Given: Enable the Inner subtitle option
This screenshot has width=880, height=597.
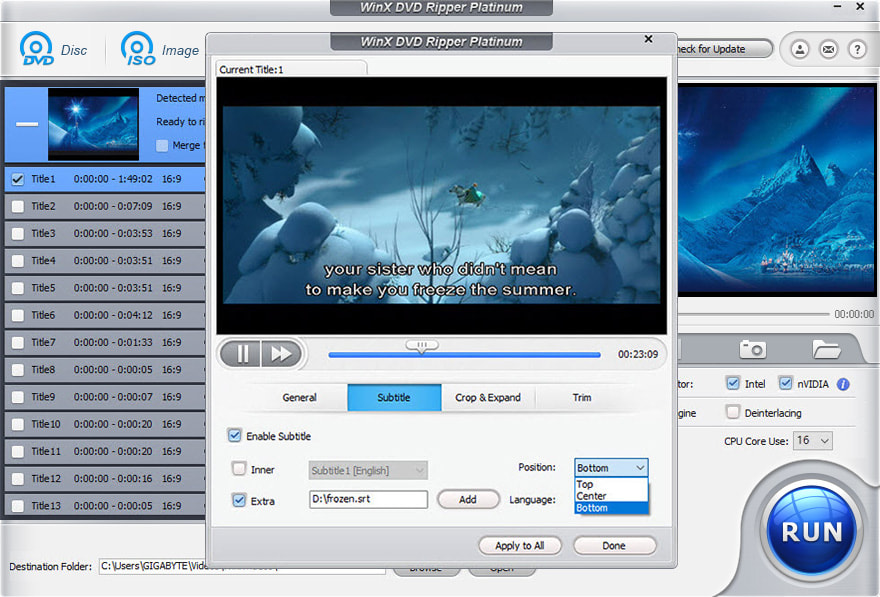Looking at the screenshot, I should pyautogui.click(x=239, y=469).
